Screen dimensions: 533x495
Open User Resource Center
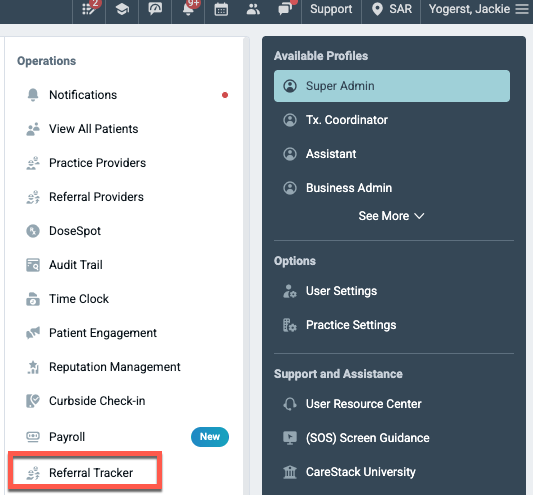pyautogui.click(x=363, y=404)
